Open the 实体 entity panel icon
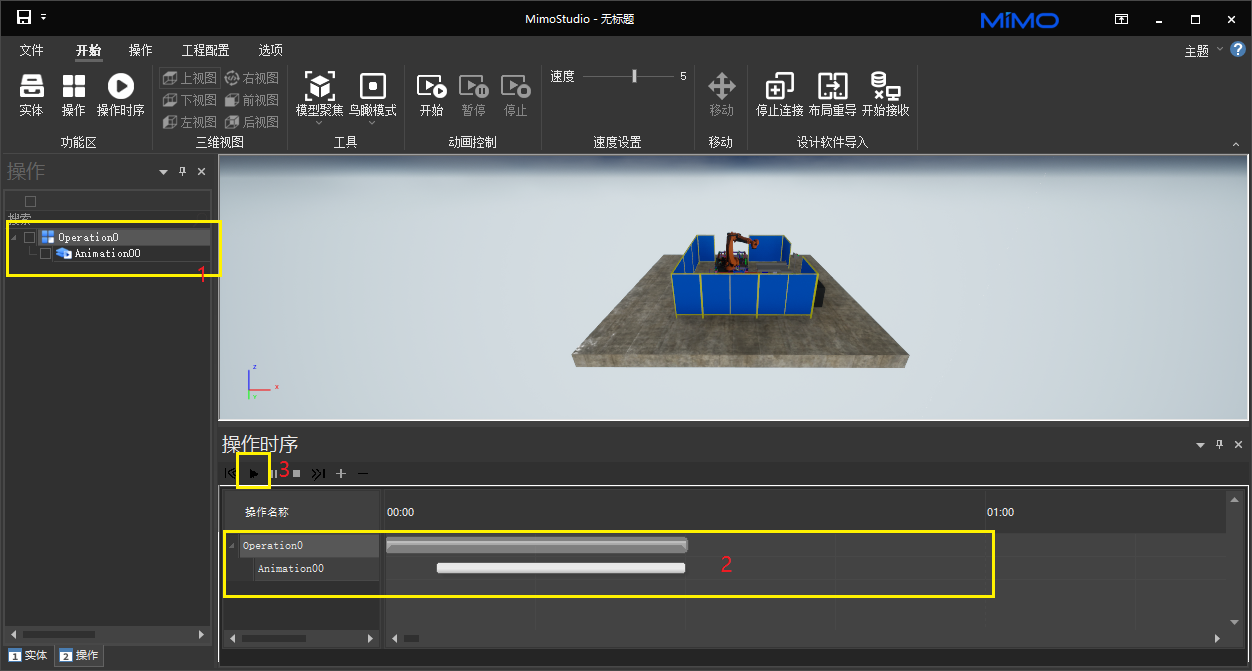 click(31, 87)
